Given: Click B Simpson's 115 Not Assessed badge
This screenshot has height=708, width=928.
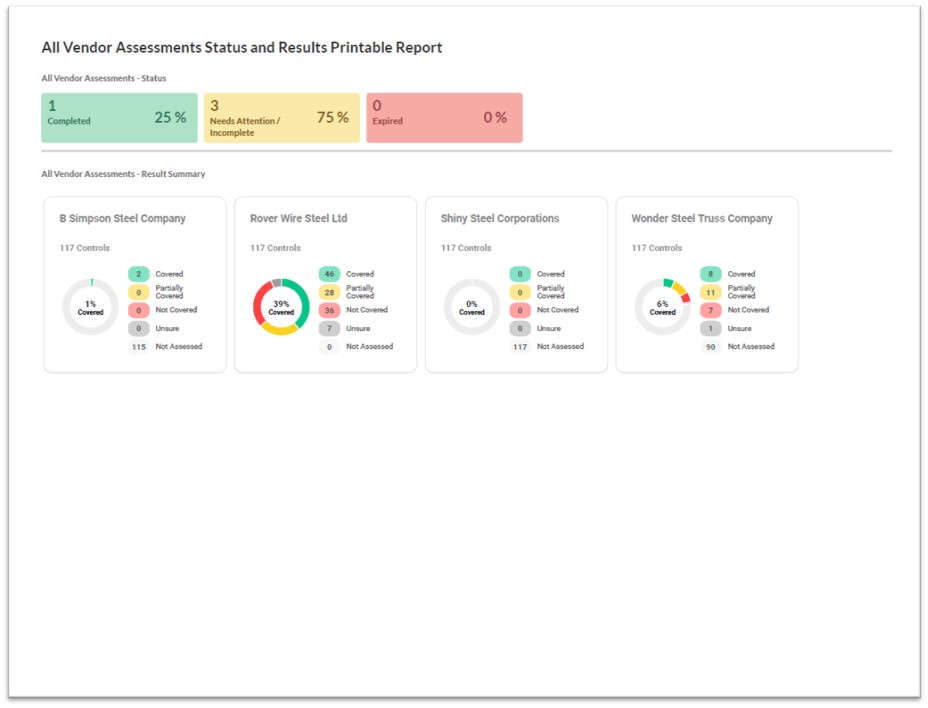Looking at the screenshot, I should click(x=138, y=347).
